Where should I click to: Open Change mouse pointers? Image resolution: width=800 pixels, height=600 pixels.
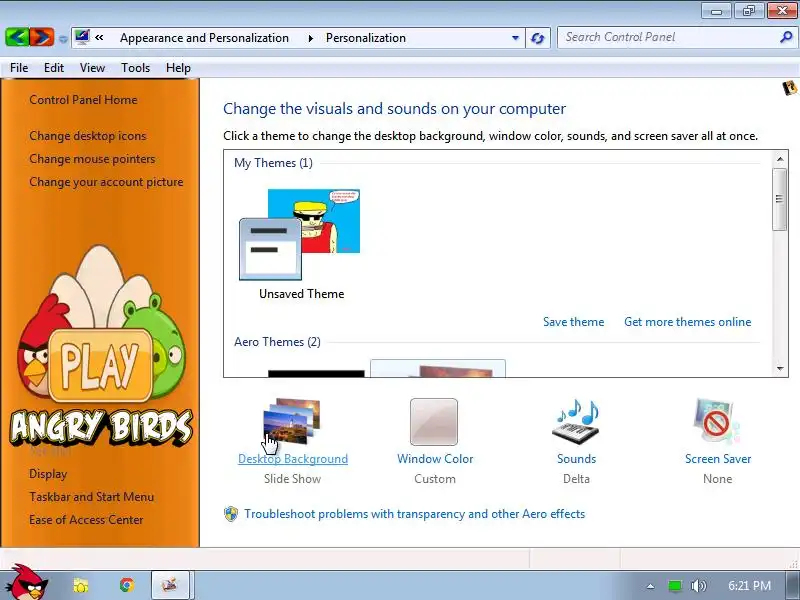(92, 159)
